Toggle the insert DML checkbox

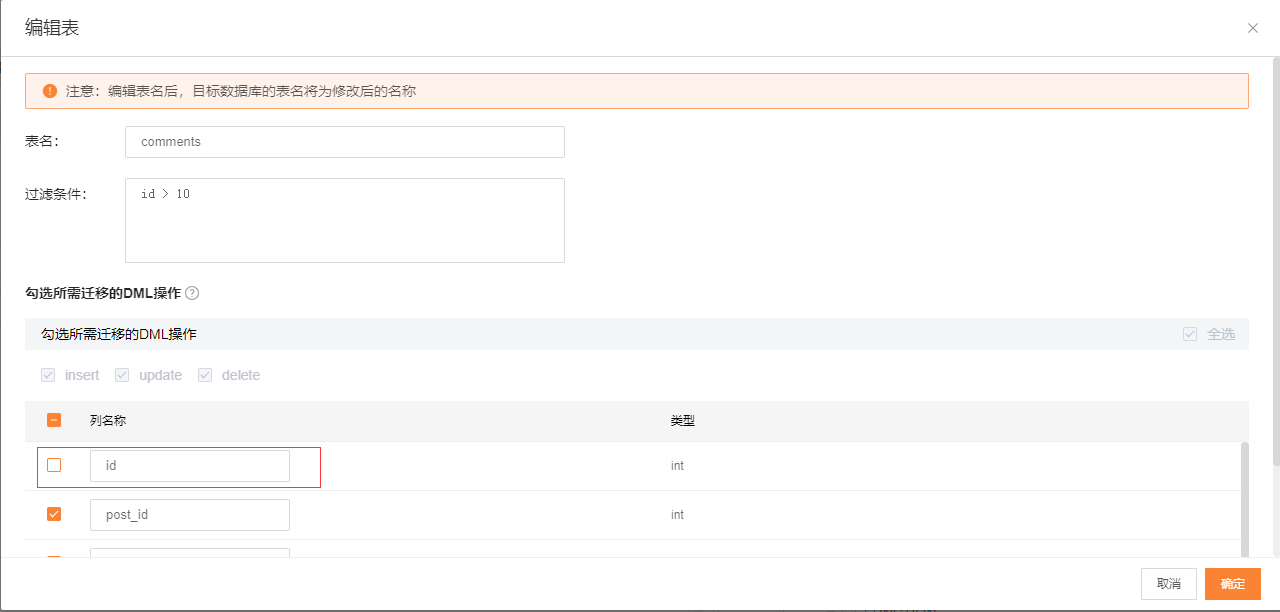48,375
